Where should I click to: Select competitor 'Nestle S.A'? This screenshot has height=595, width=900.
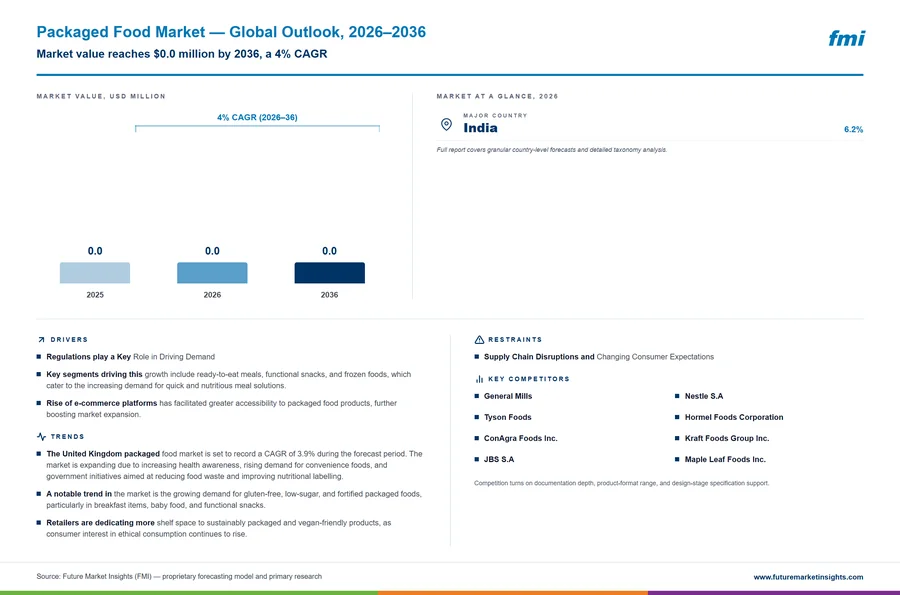(704, 396)
